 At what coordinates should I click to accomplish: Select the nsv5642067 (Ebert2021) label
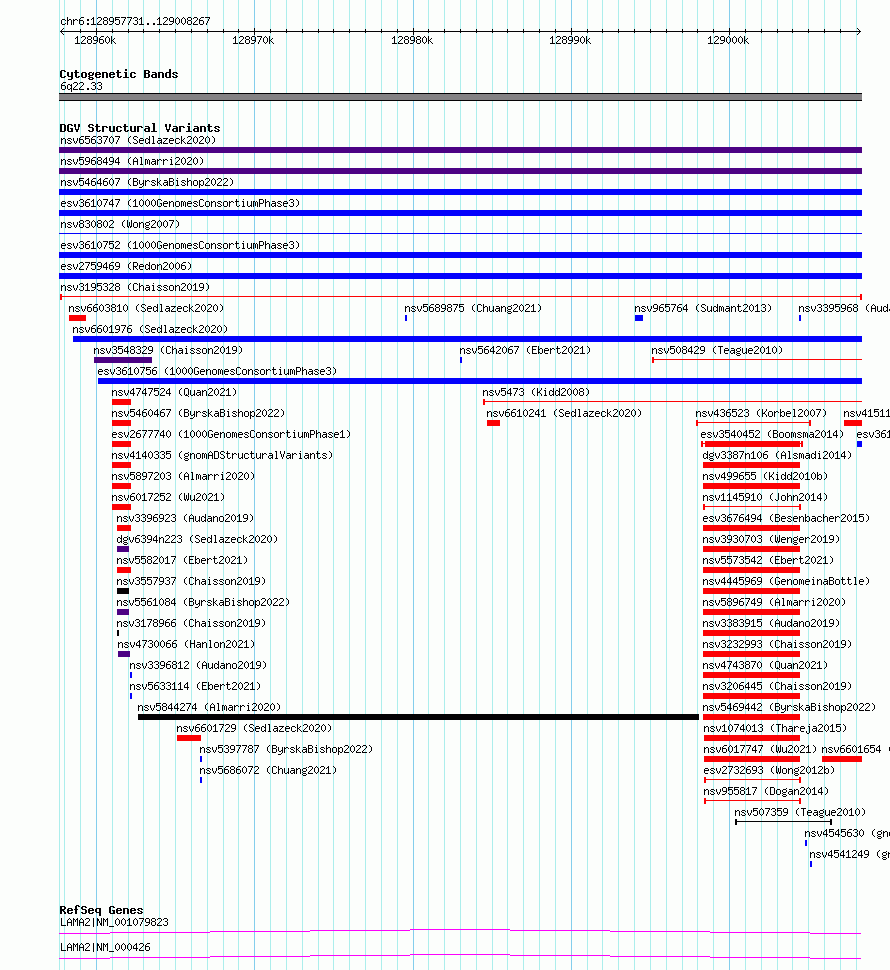click(525, 351)
